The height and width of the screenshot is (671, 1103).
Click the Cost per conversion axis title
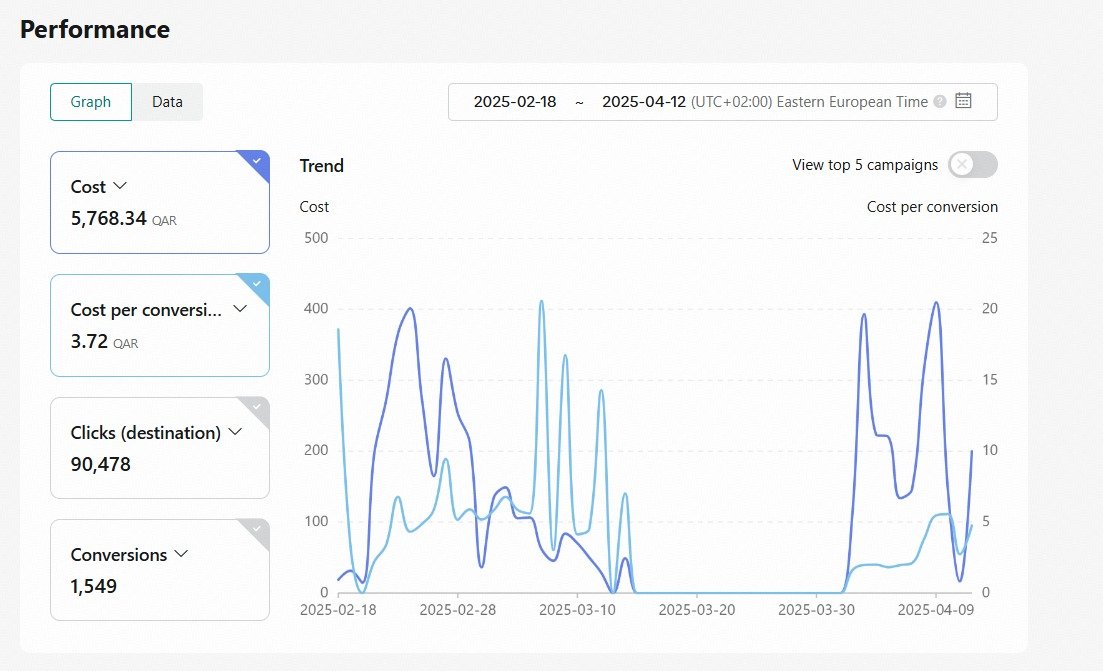(x=932, y=207)
